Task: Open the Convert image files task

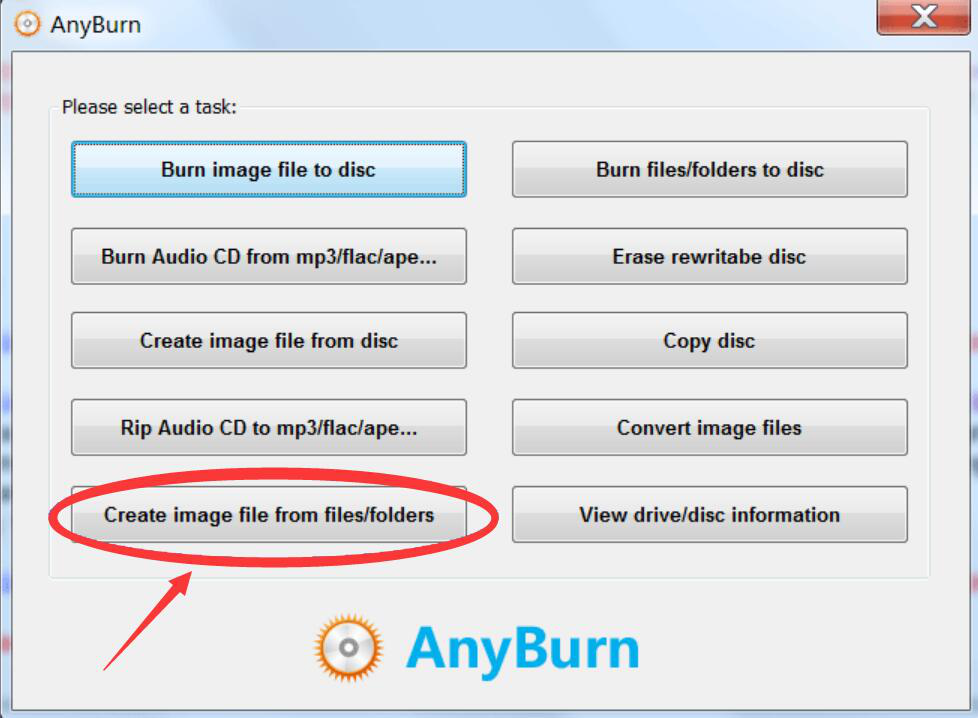Action: pyautogui.click(x=710, y=427)
